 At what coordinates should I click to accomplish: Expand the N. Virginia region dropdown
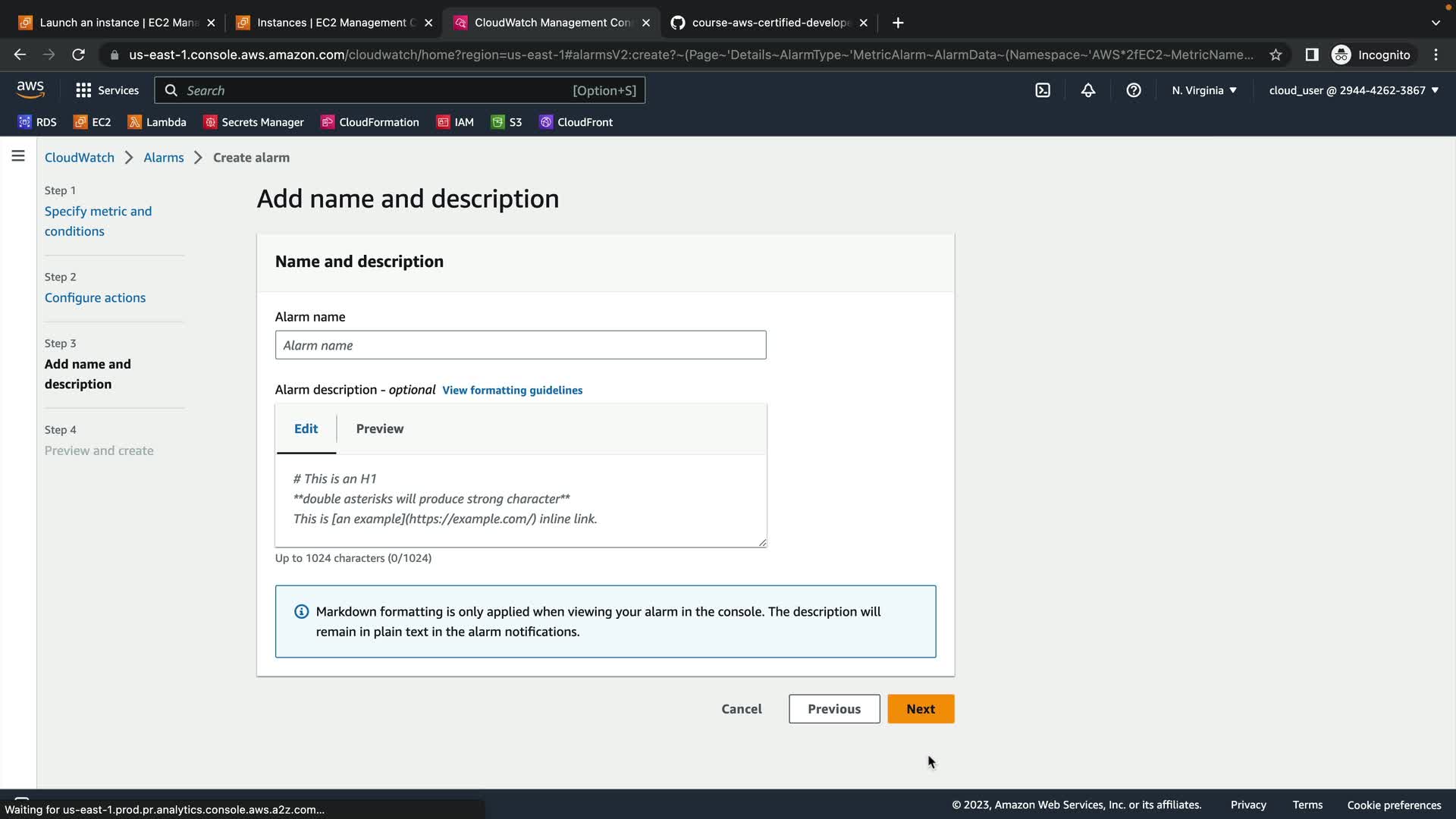tap(1203, 90)
